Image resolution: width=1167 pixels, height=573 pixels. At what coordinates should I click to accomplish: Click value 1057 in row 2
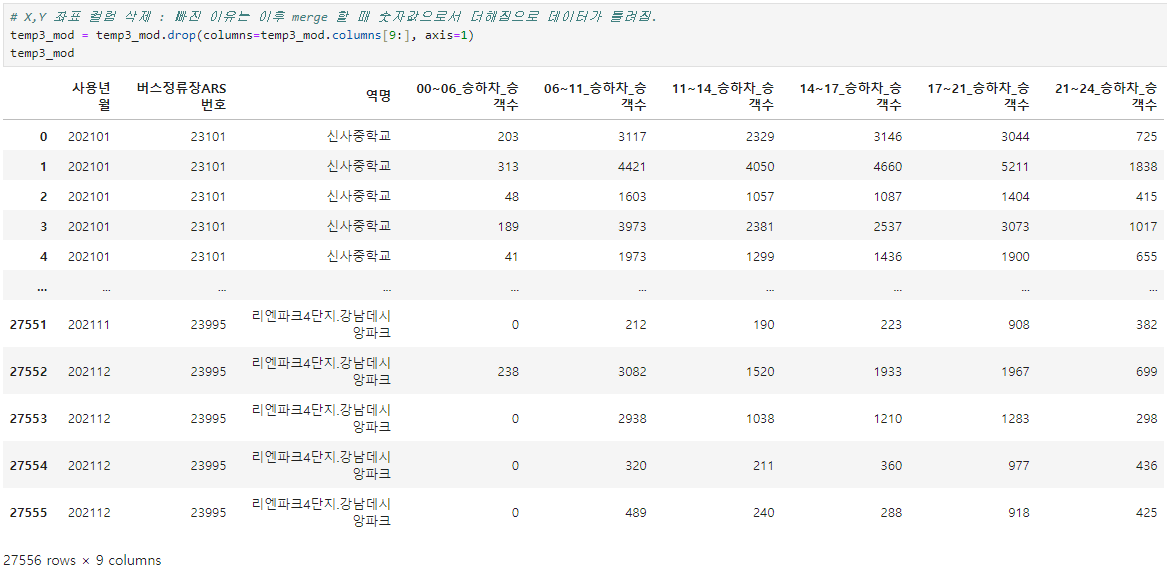coord(760,196)
